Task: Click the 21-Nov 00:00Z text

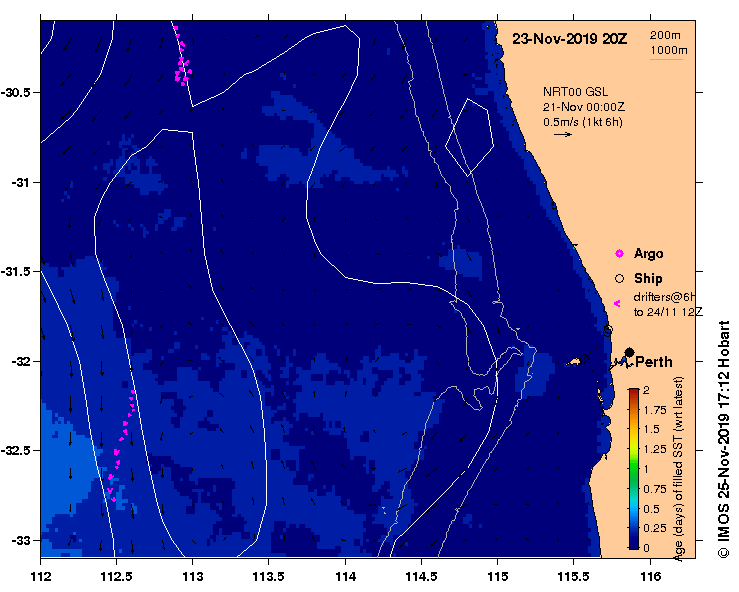Action: 583,107
